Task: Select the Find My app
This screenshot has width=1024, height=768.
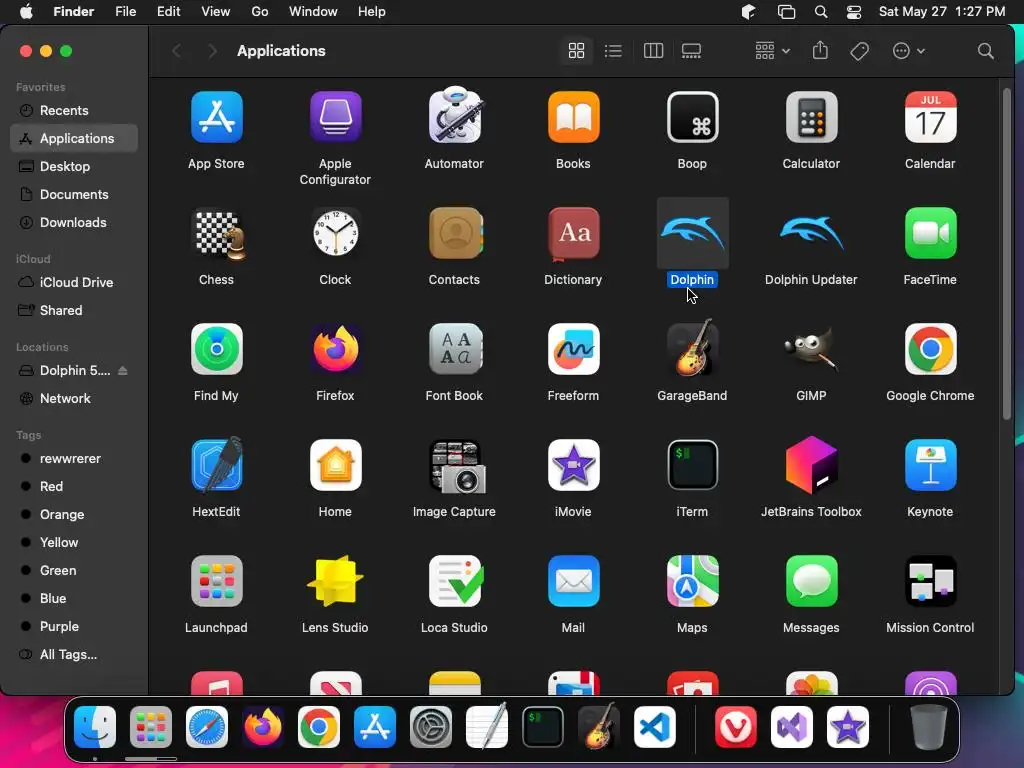Action: [217, 349]
